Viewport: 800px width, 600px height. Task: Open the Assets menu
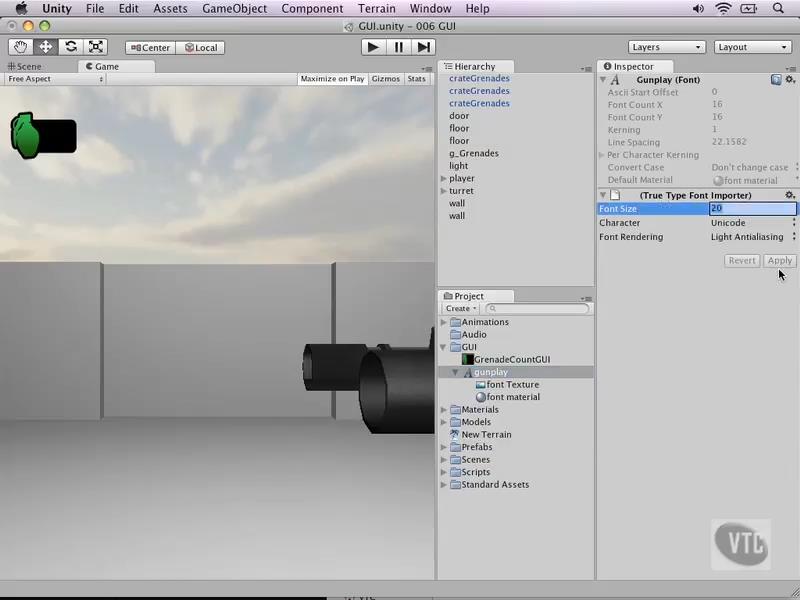click(170, 9)
